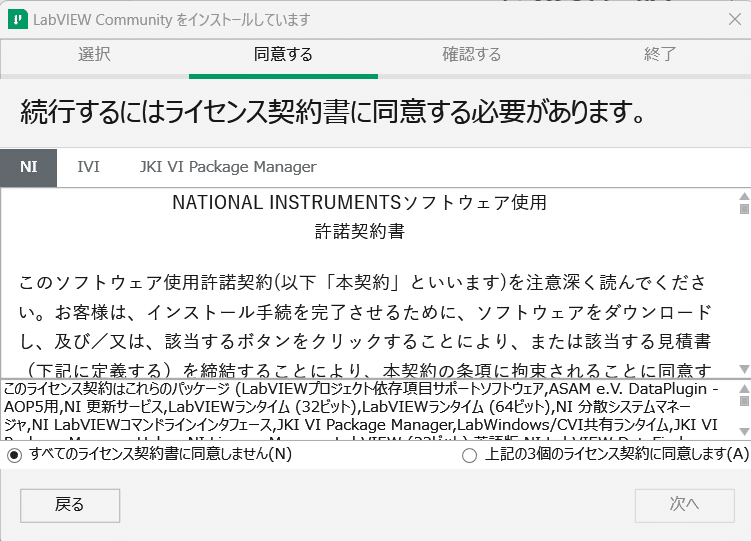Close the LabVIEW Community installer window
Viewport: 751px width, 541px height.
(x=735, y=20)
